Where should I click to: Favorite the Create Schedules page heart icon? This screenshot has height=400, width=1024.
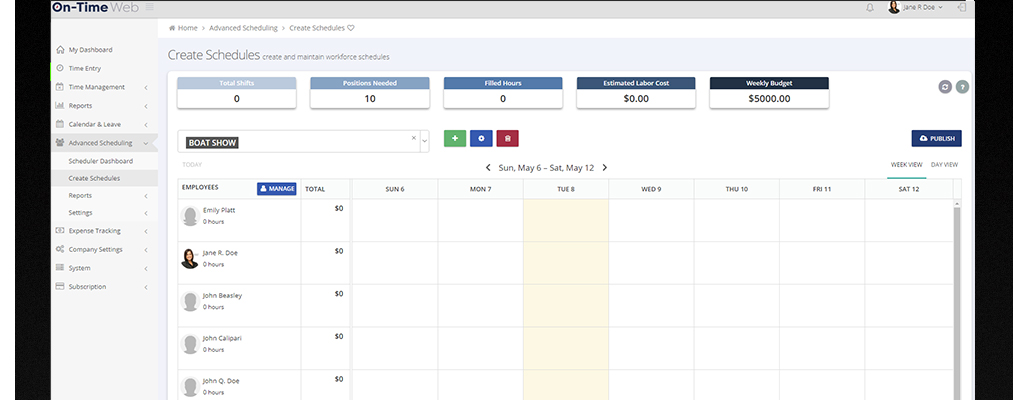point(350,28)
